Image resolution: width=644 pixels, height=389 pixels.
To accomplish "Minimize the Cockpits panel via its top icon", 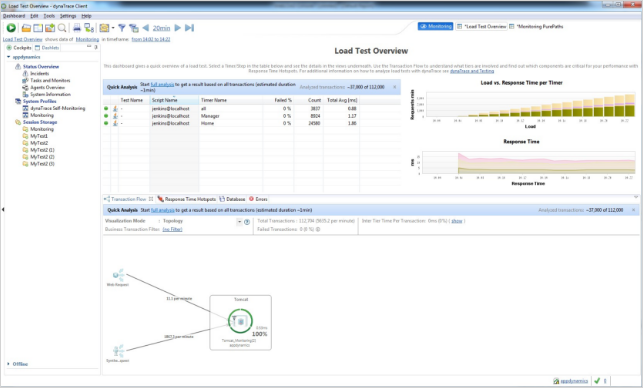I will point(89,47).
